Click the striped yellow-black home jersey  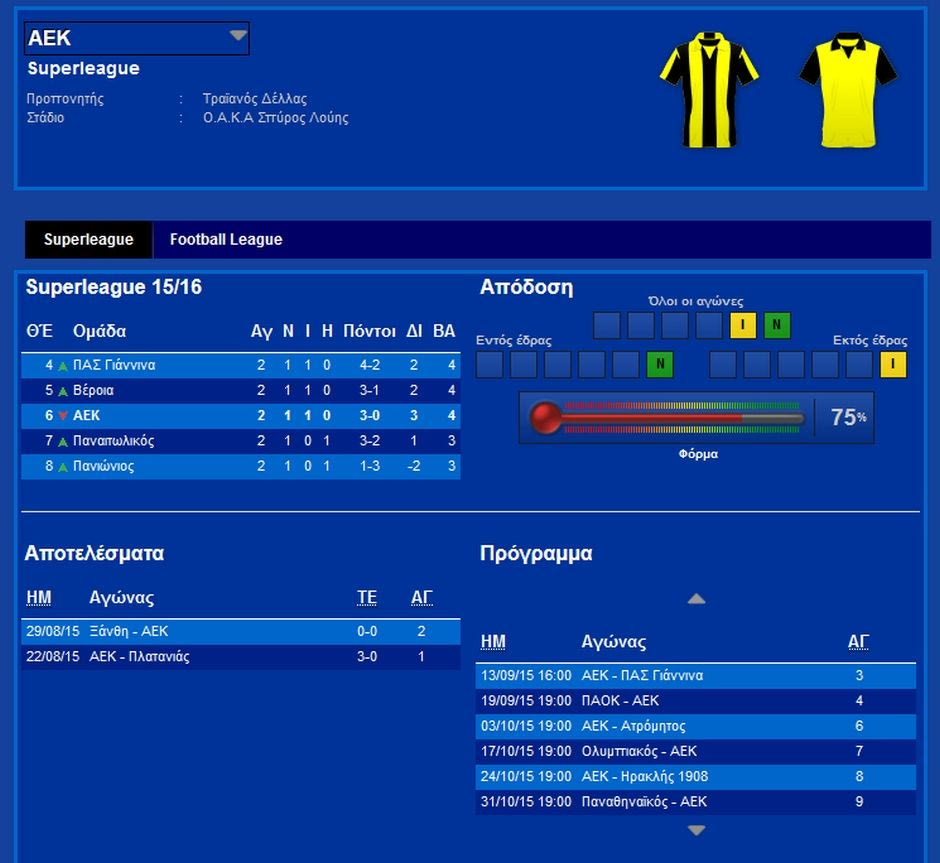(709, 89)
